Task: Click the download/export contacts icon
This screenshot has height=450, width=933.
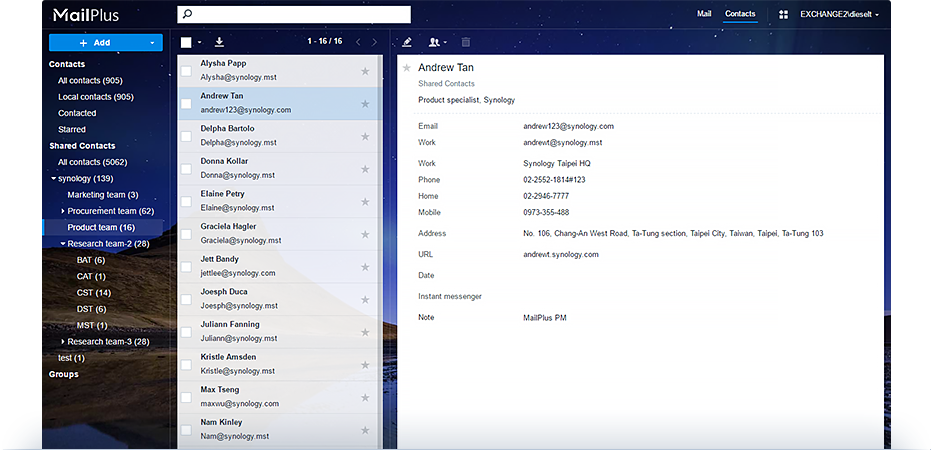Action: pyautogui.click(x=219, y=42)
